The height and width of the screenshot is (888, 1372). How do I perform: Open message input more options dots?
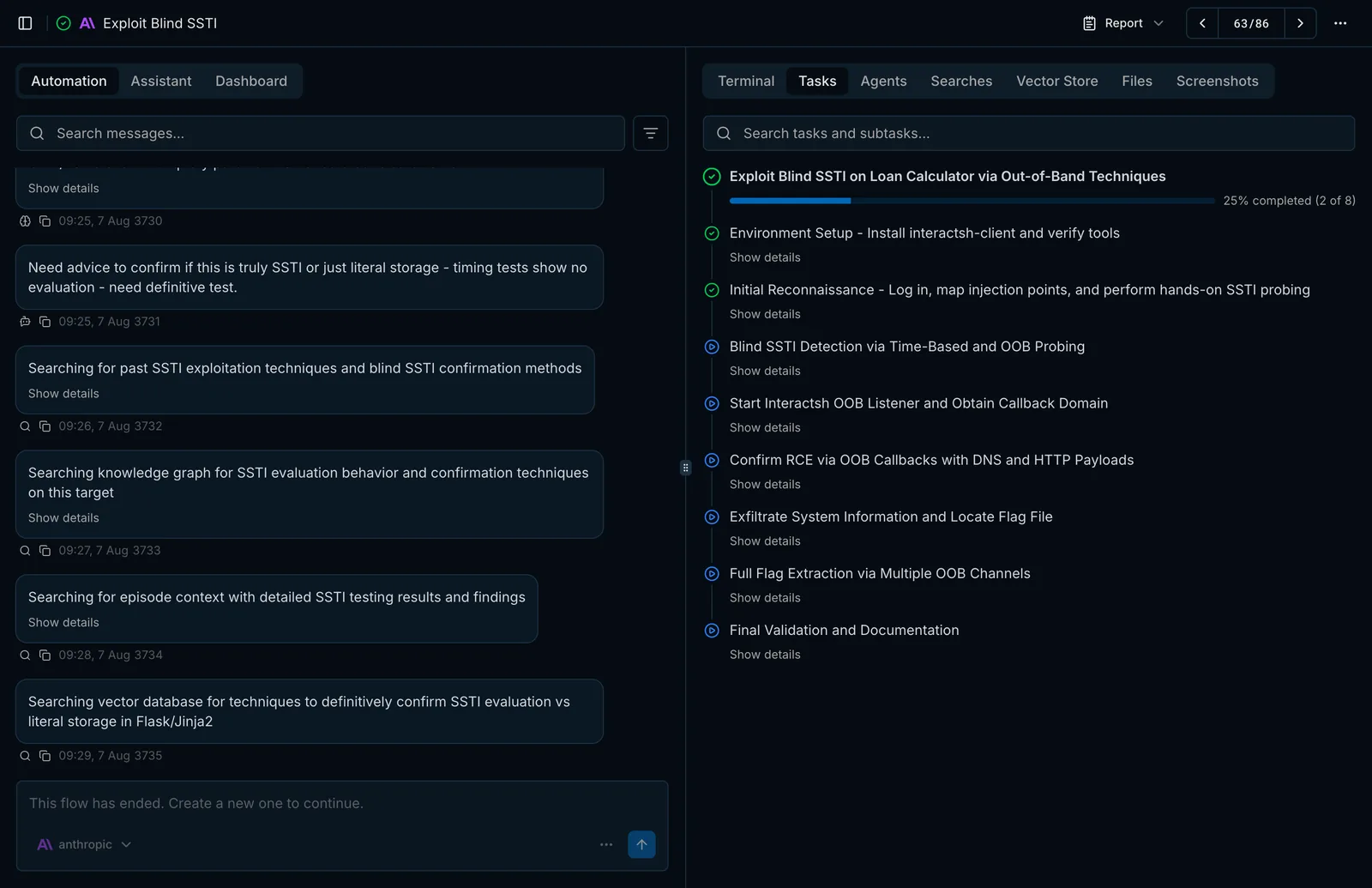tap(606, 844)
